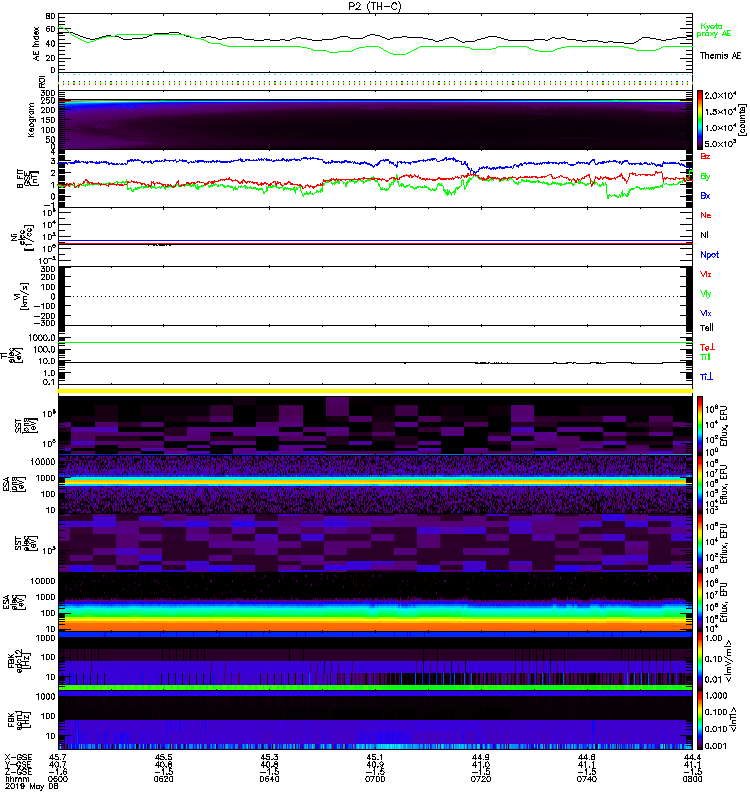
Task: Click the date label 2019 May 08
Action: tap(31, 787)
